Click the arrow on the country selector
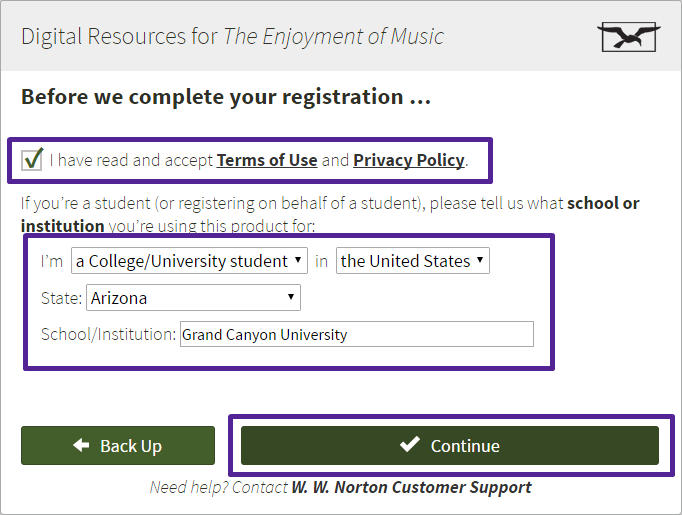This screenshot has width=682, height=515. click(x=480, y=260)
